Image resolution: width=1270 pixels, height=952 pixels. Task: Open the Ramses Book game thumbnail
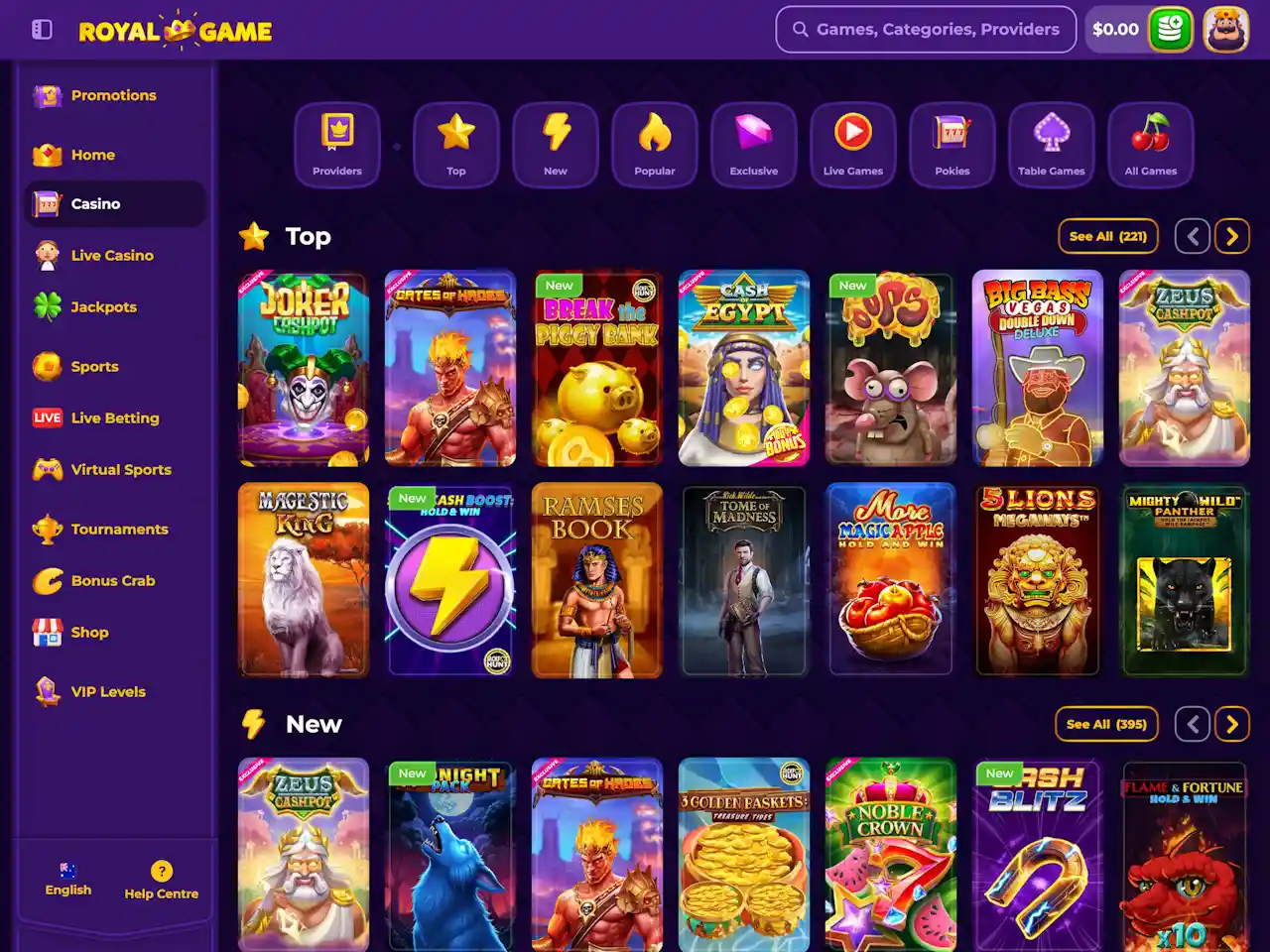tap(597, 580)
